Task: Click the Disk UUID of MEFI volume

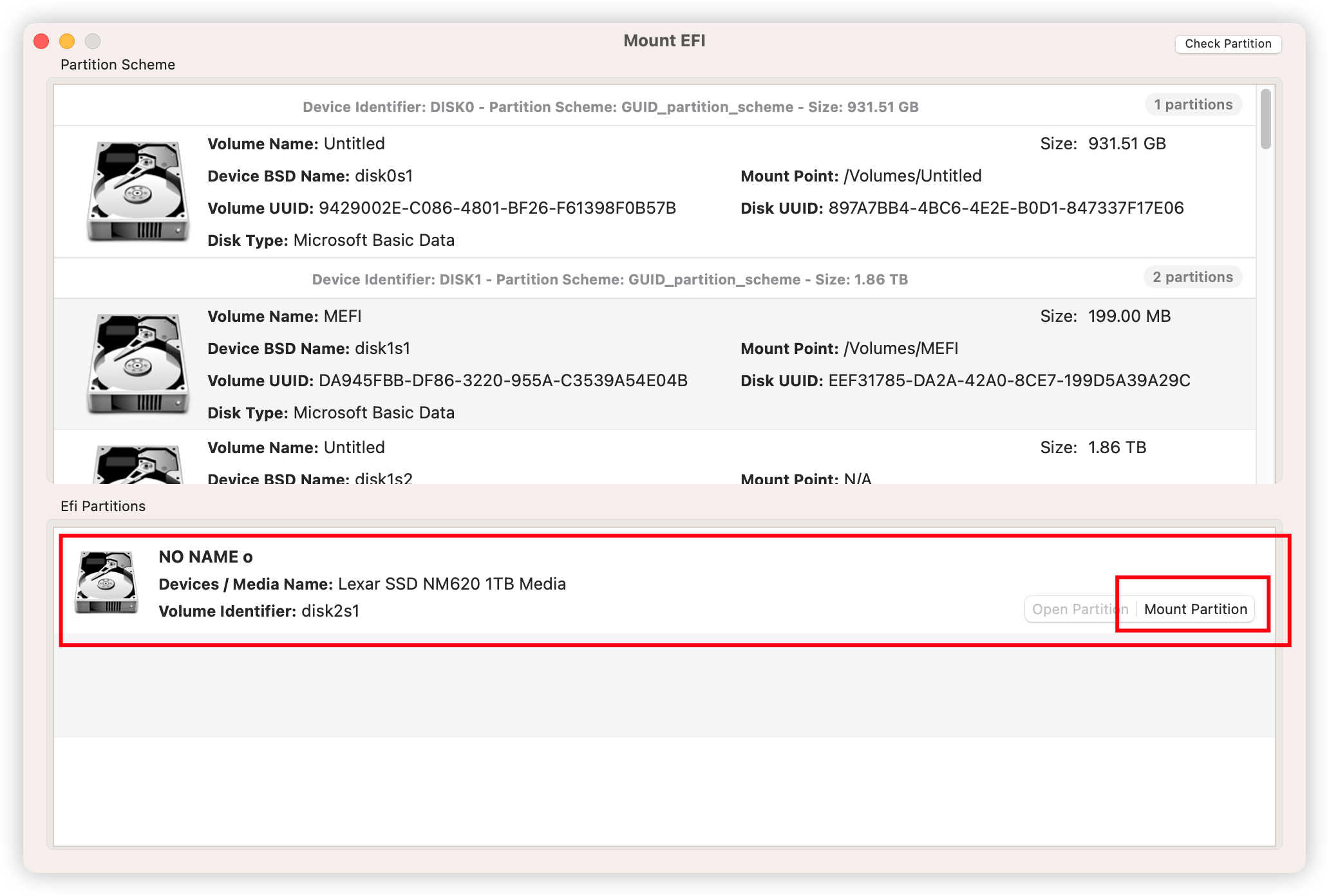Action: [1008, 381]
